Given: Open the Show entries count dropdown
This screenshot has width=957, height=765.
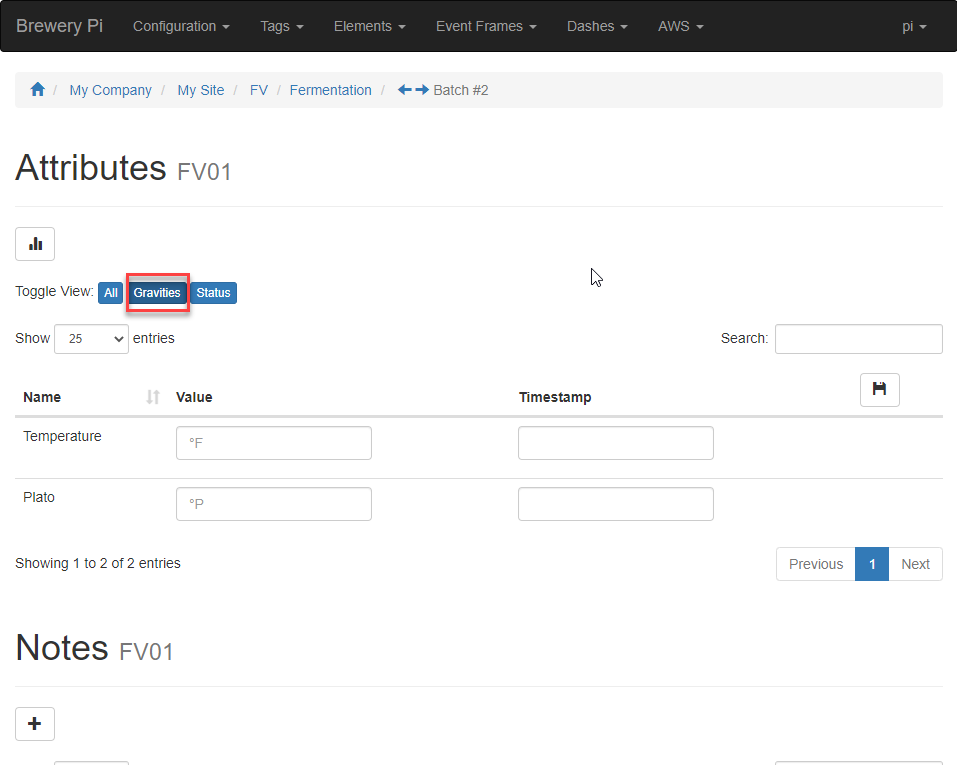Looking at the screenshot, I should pyautogui.click(x=92, y=339).
